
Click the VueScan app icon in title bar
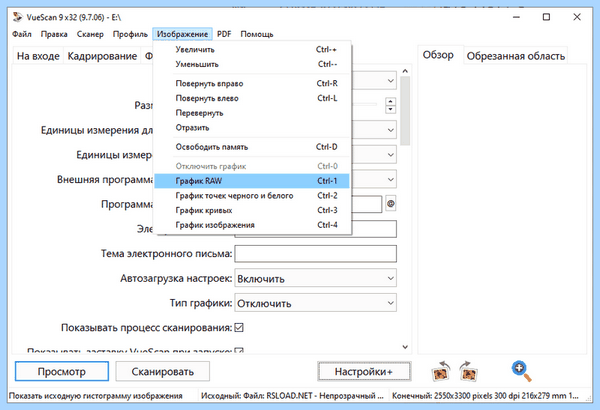point(18,17)
